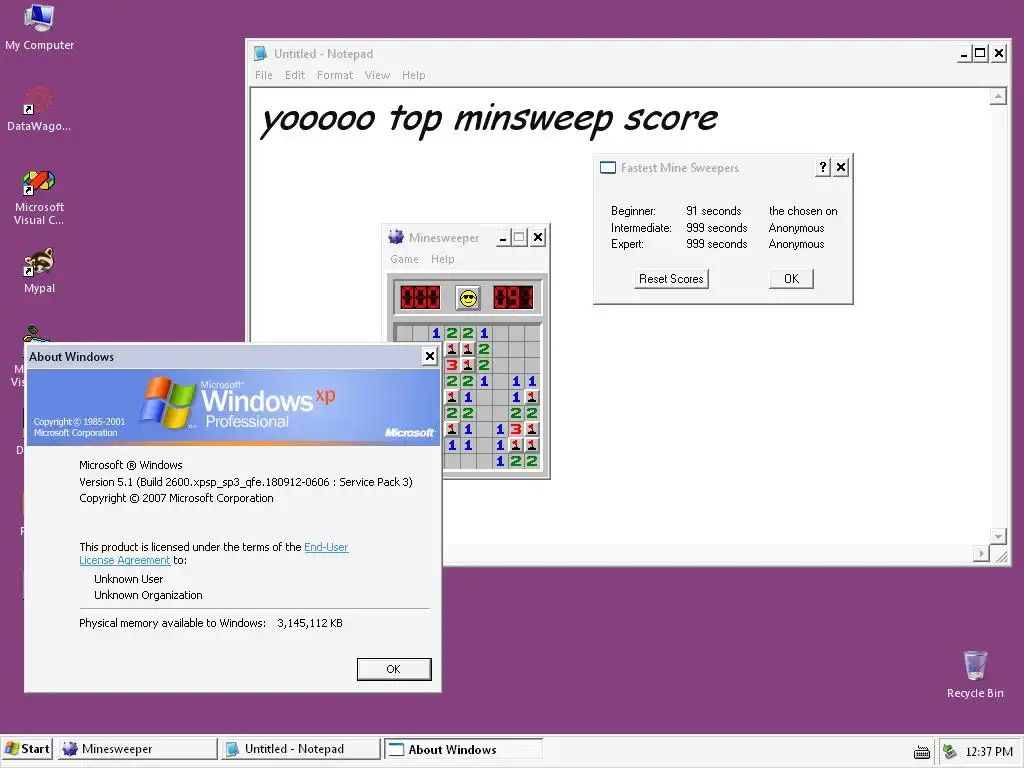Click OK in About Windows dialog
The image size is (1024, 768).
pos(394,669)
